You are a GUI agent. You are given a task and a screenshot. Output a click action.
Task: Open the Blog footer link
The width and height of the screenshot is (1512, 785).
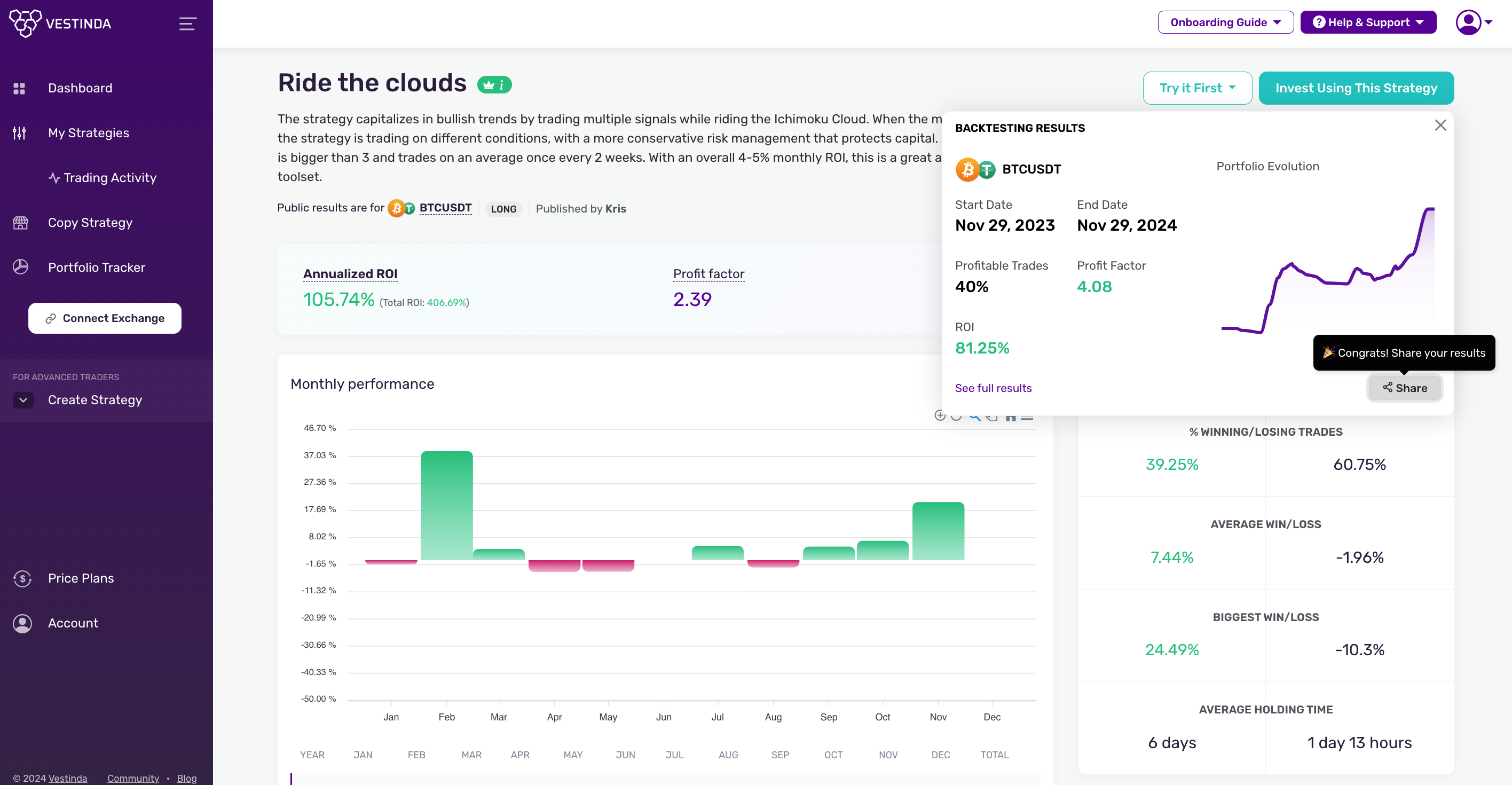pos(187,778)
